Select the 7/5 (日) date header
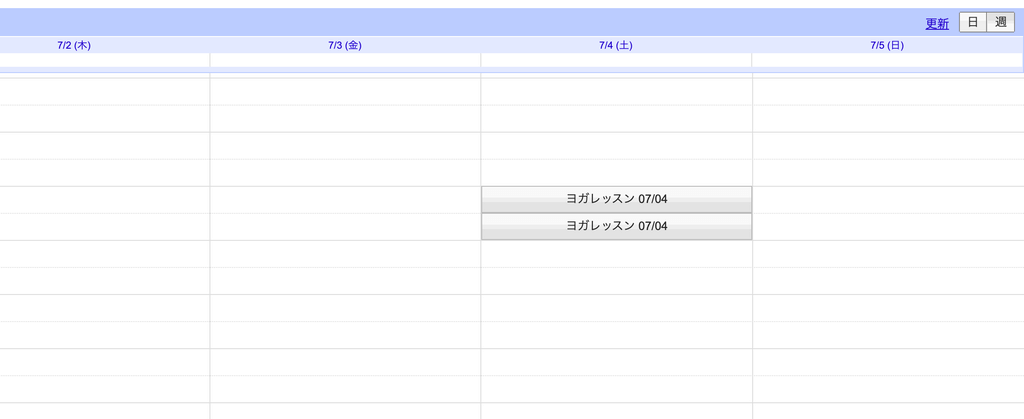The width and height of the screenshot is (1024, 419). [x=887, y=45]
